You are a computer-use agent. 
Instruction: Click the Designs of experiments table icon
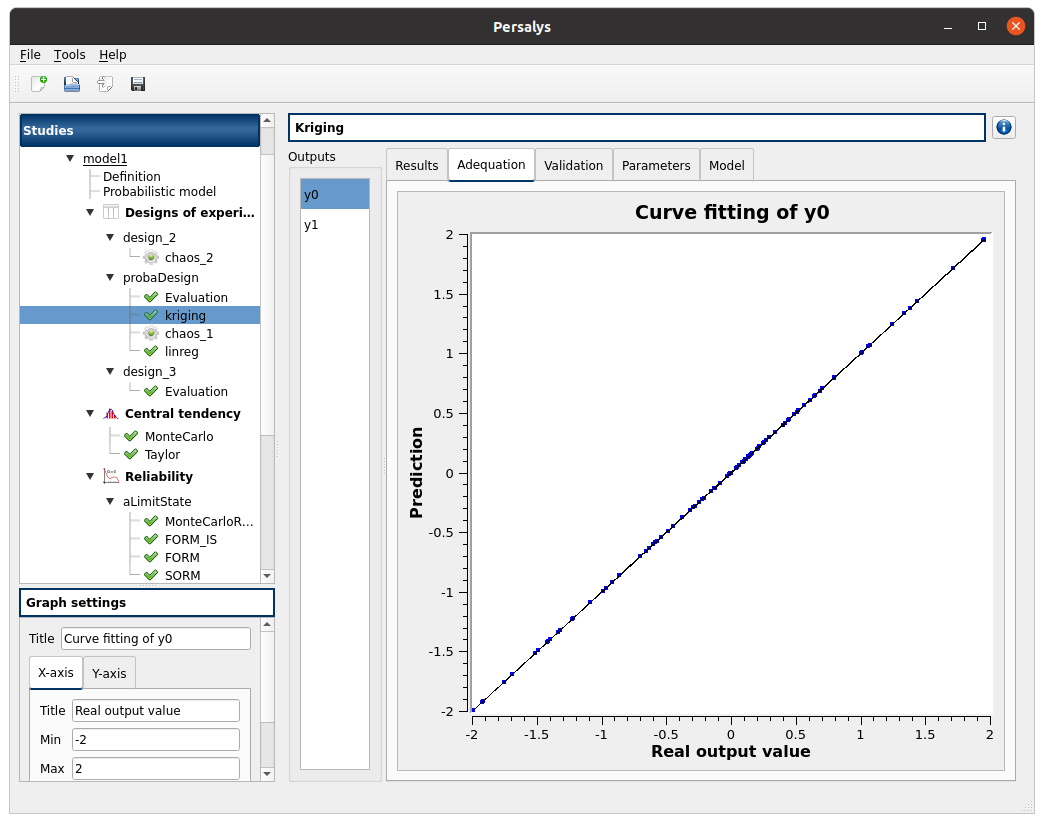(111, 212)
